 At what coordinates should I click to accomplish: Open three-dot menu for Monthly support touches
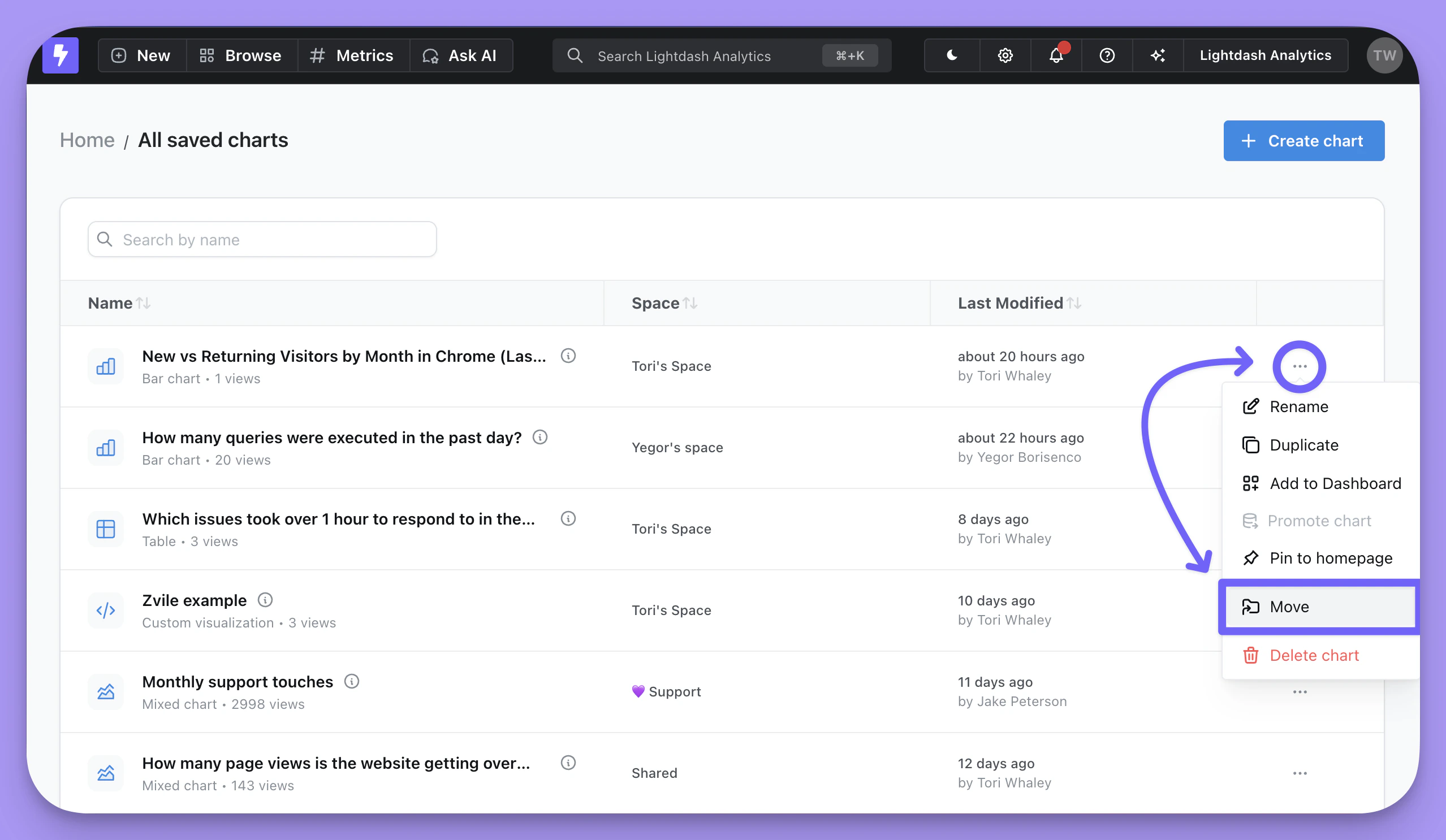1299,691
